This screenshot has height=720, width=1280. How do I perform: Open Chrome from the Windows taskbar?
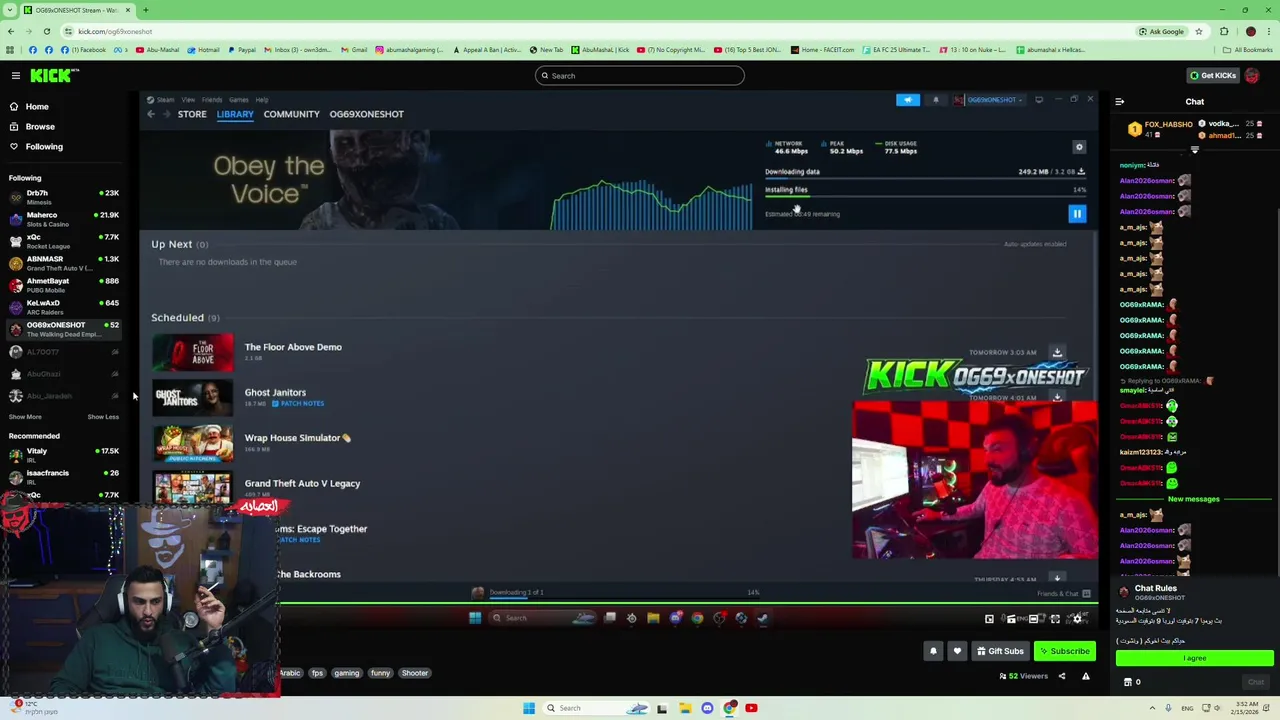(729, 708)
